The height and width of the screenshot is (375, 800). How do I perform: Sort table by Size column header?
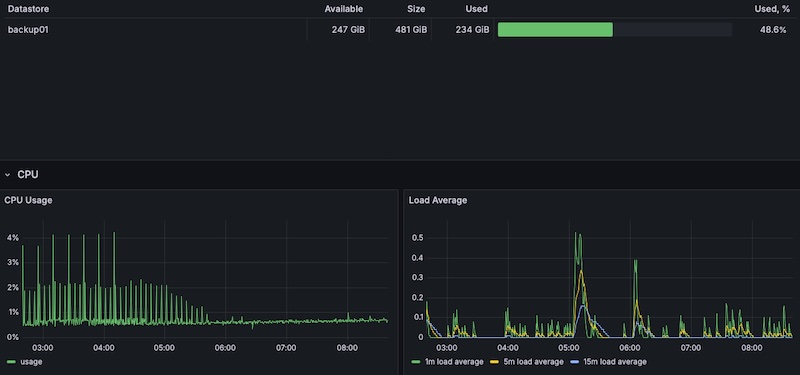tap(416, 9)
